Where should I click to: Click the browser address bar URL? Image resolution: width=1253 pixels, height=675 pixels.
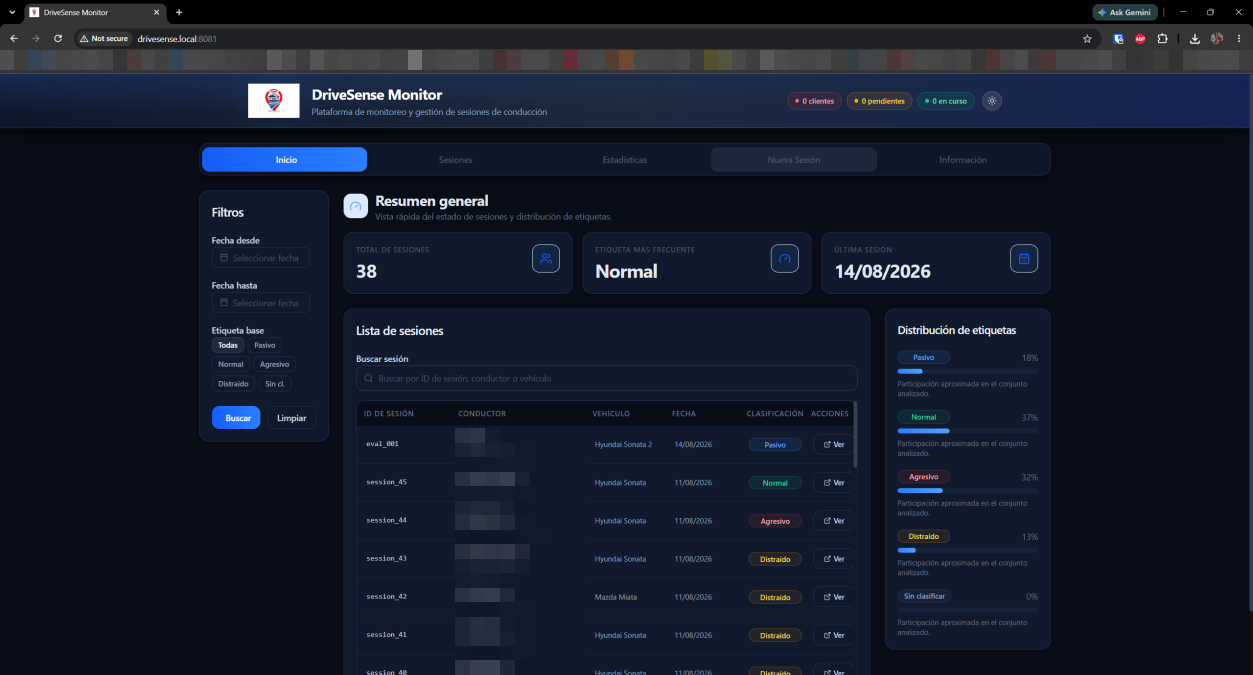click(177, 39)
